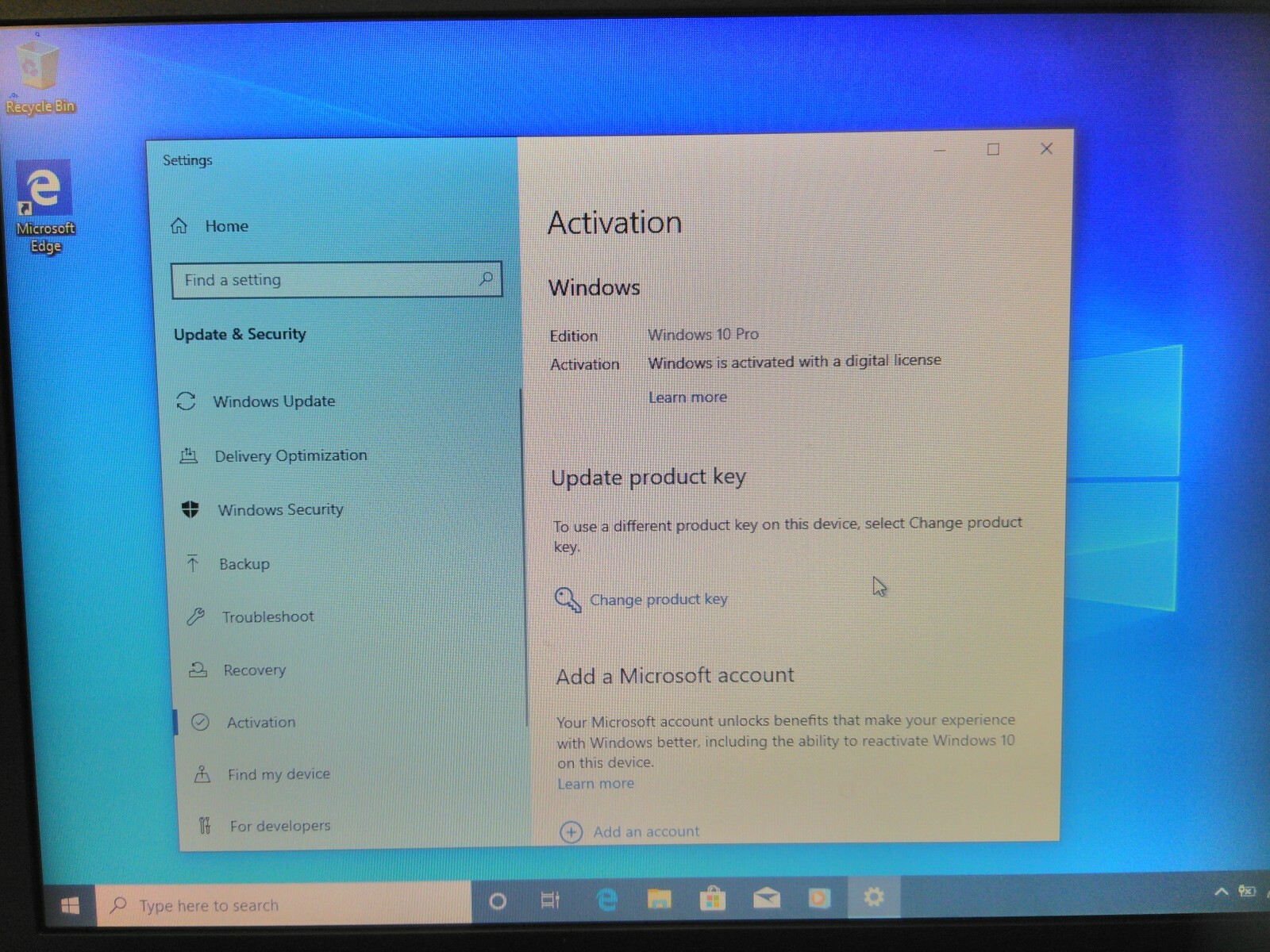Image resolution: width=1270 pixels, height=952 pixels.
Task: Launch Microsoft Edge from the taskbar
Action: (606, 900)
